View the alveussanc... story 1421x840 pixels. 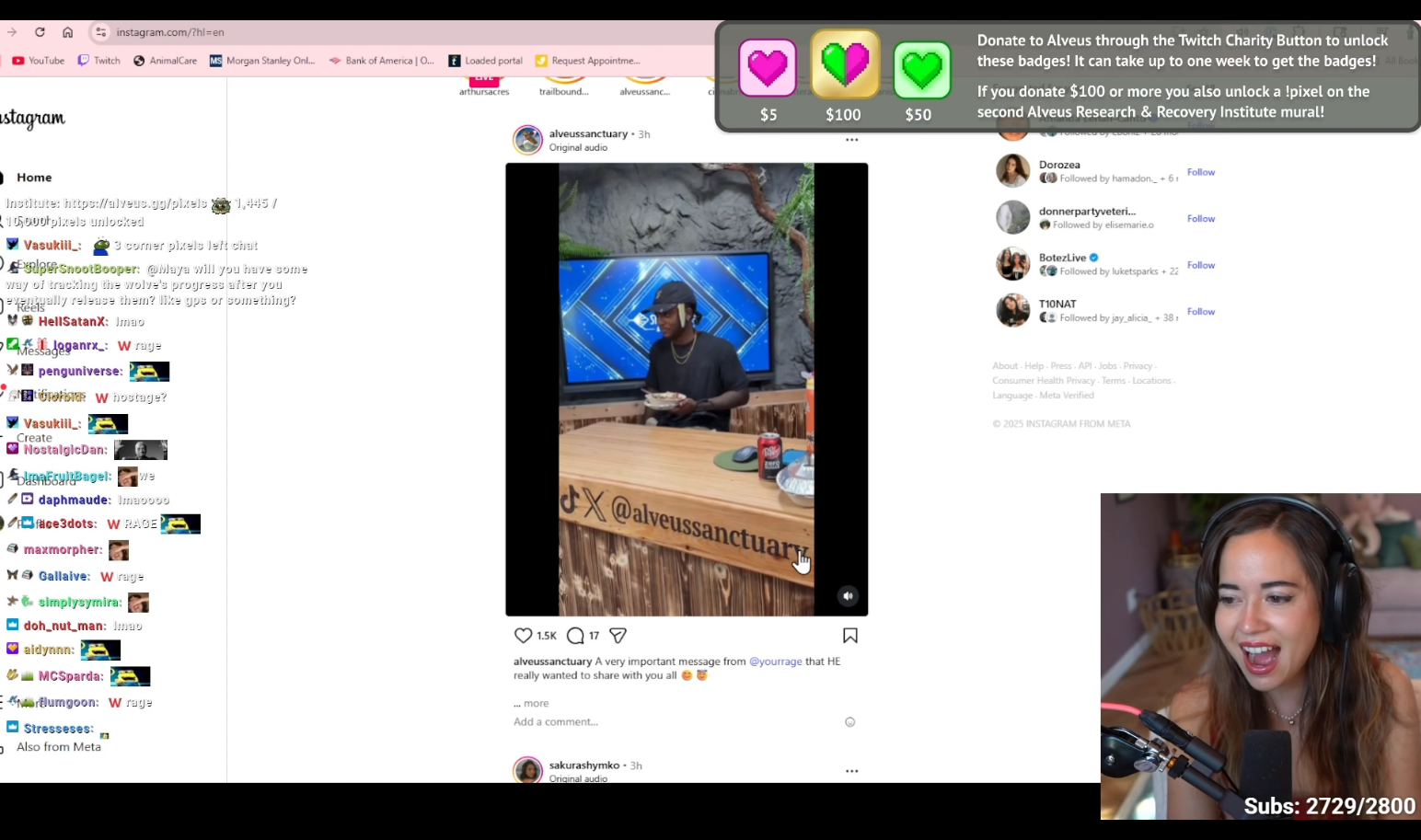[x=645, y=86]
